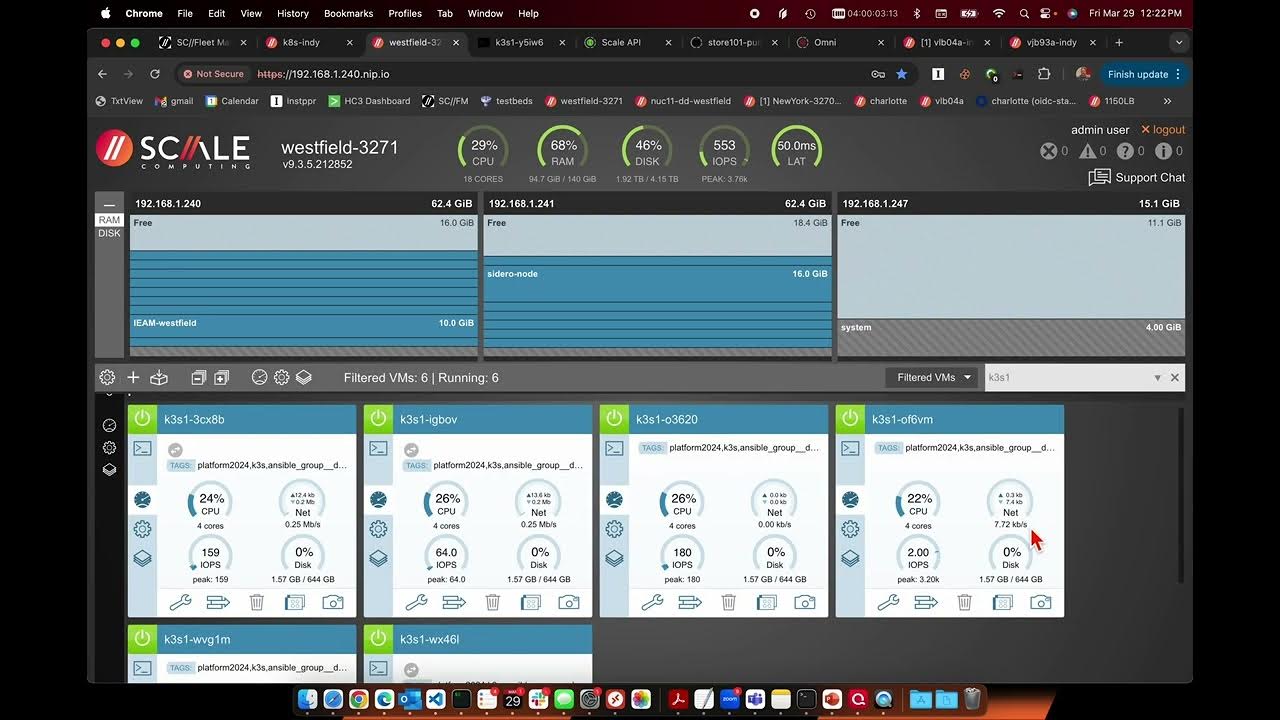
Task: Switch node view to RAM
Action: pos(109,220)
